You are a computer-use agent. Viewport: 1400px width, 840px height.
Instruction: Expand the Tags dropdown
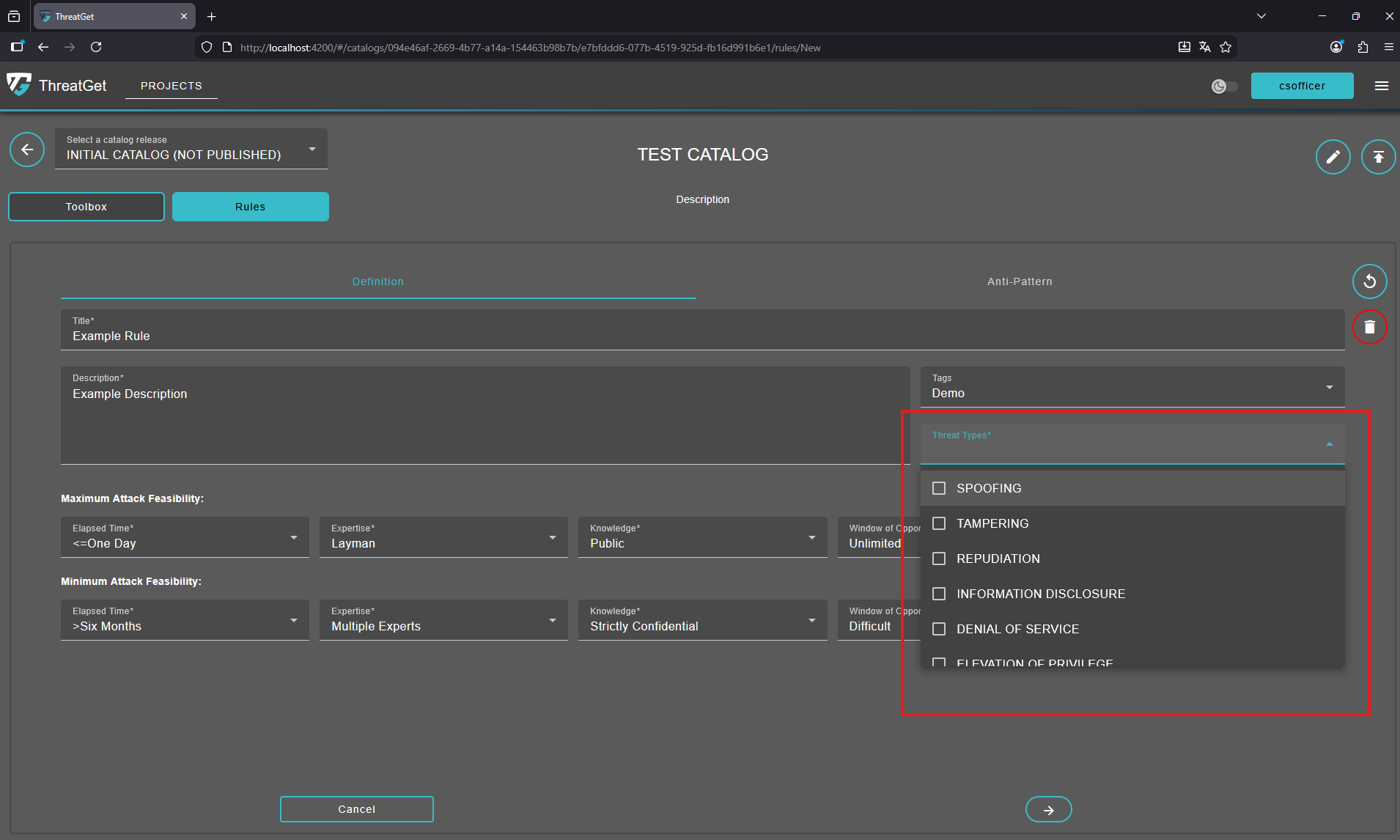[1132, 387]
